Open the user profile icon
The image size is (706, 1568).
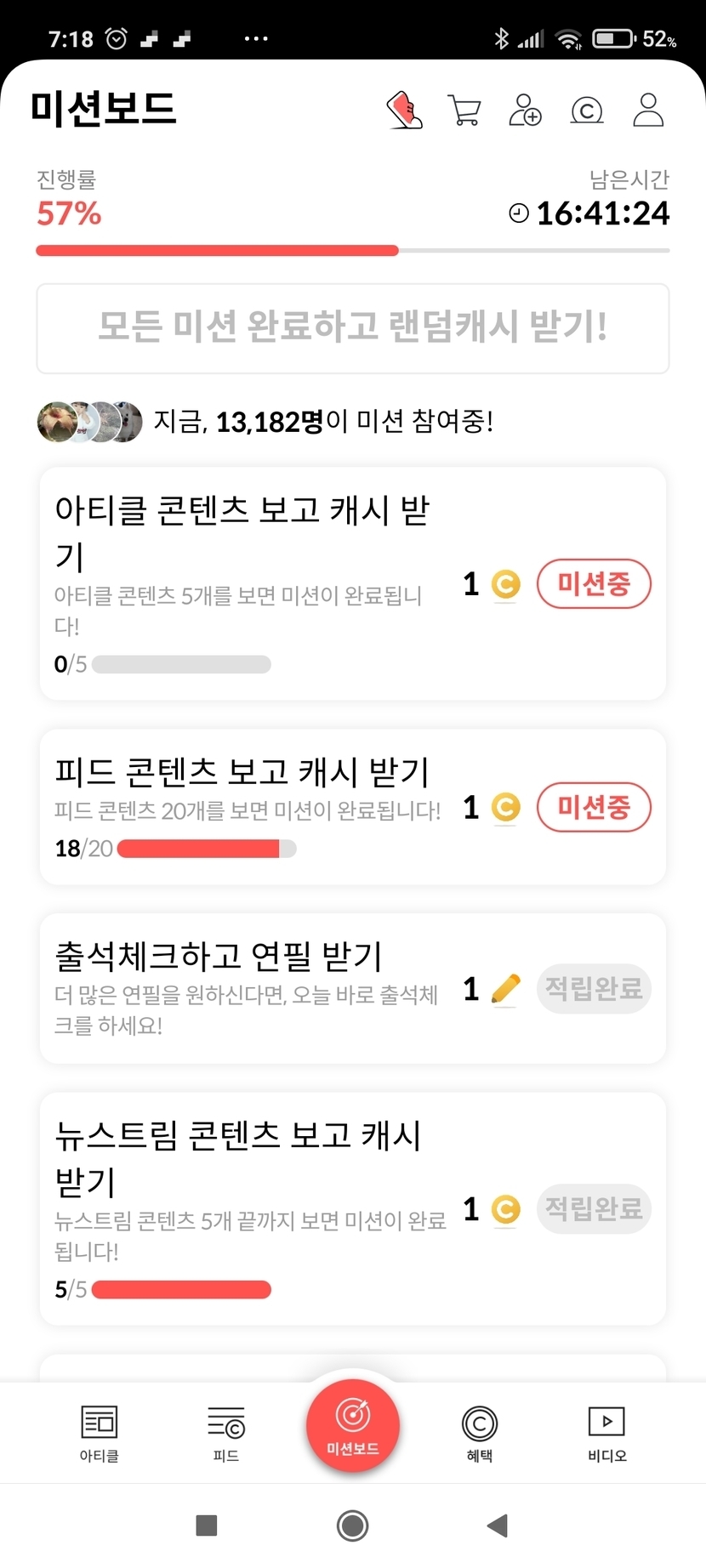point(648,111)
